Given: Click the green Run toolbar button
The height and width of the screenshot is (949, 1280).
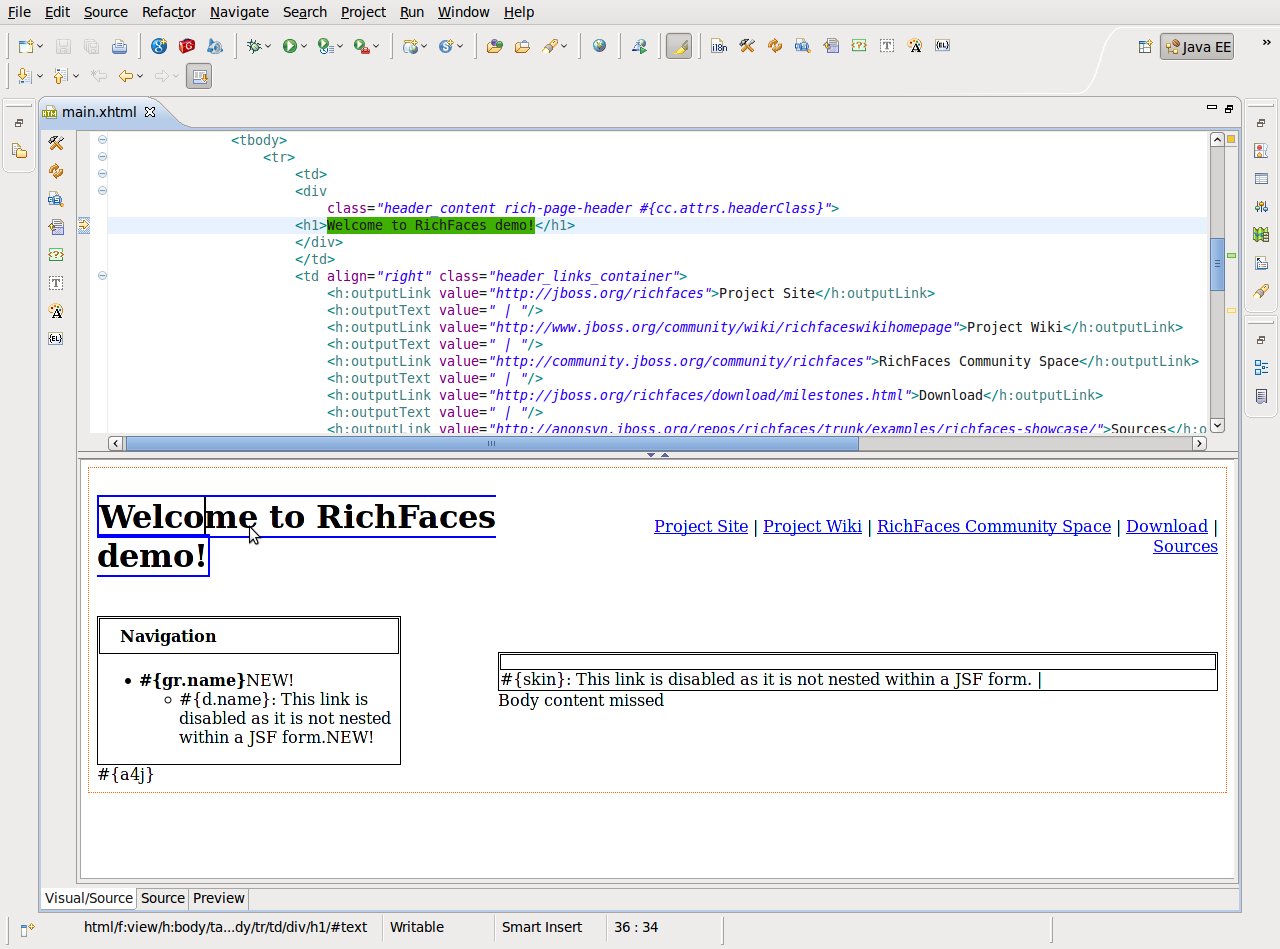Looking at the screenshot, I should pos(289,46).
